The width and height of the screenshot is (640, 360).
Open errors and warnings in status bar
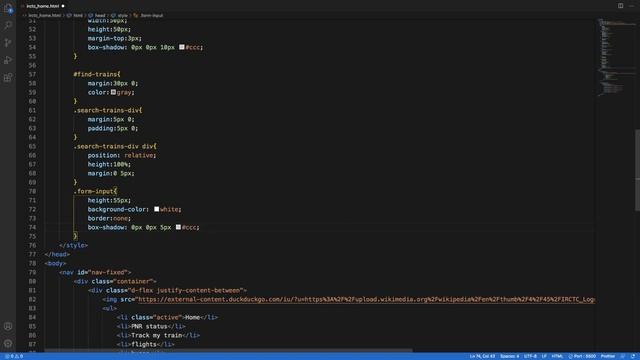point(14,356)
